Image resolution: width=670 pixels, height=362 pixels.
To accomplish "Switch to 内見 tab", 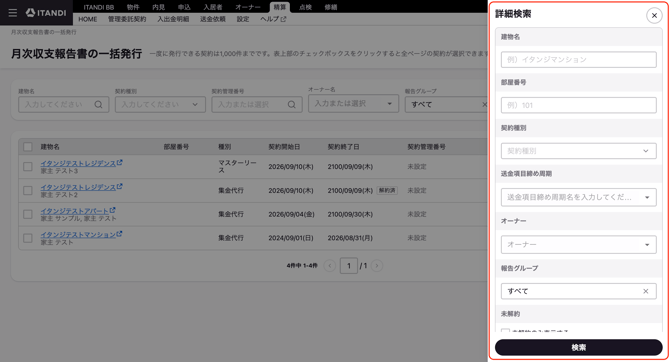I will 159,7.
